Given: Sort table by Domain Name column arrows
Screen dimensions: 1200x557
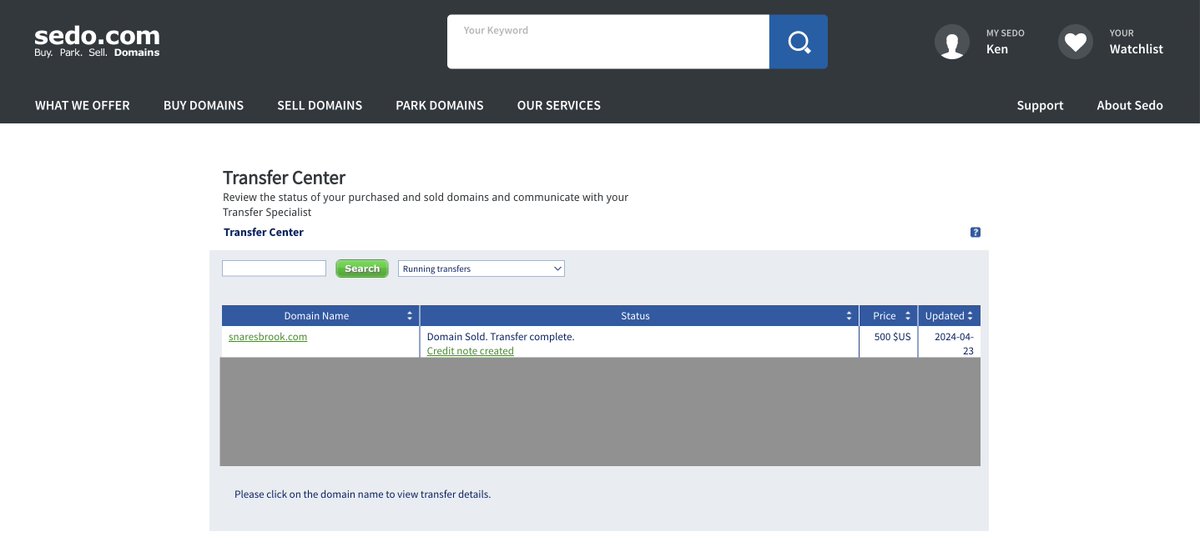Looking at the screenshot, I should point(410,316).
